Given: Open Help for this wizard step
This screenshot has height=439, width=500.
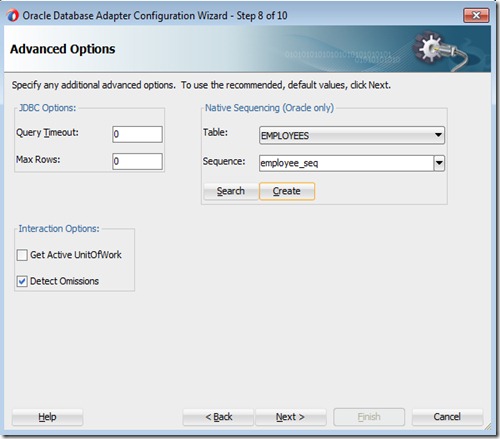Looking at the screenshot, I should [47, 417].
